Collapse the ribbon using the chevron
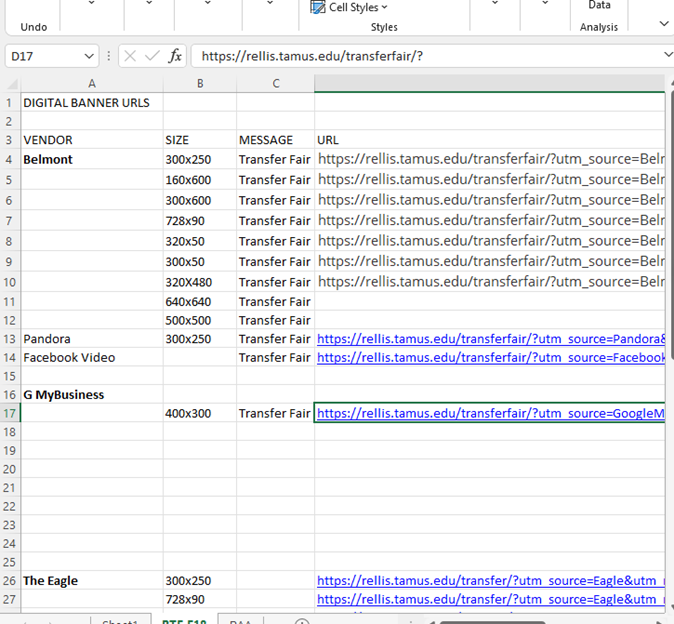The width and height of the screenshot is (674, 624). pos(664,24)
